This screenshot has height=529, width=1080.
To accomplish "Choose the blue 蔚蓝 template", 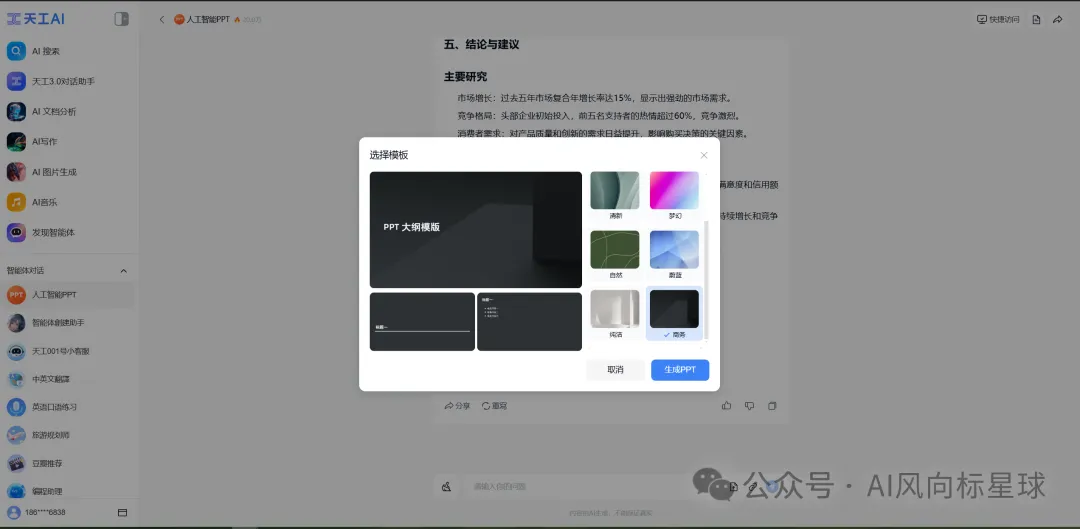I will (x=674, y=254).
